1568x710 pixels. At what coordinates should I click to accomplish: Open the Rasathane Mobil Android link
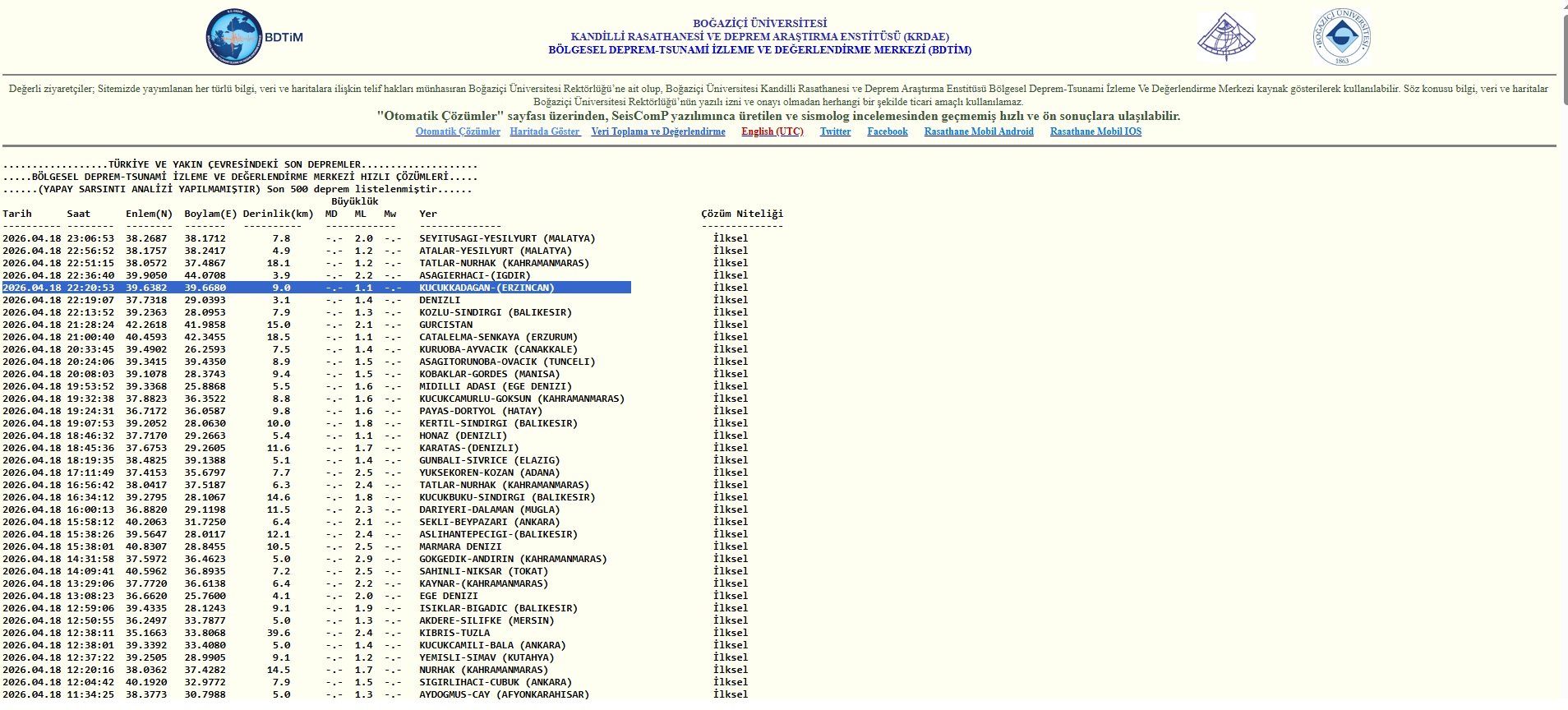coord(978,131)
